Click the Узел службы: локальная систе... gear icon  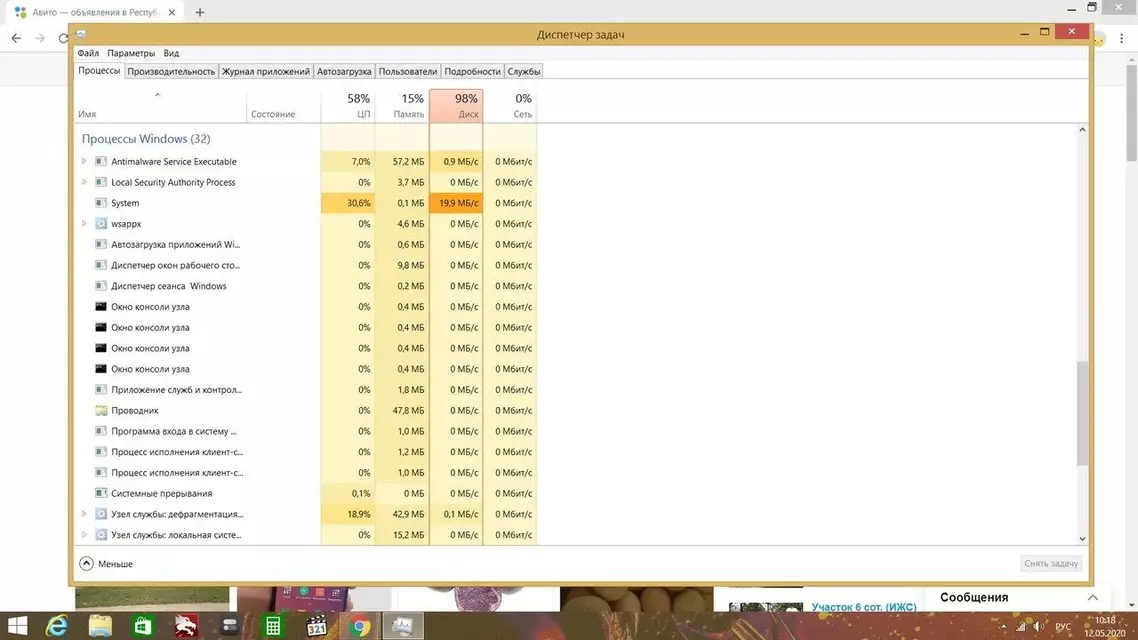pyautogui.click(x=101, y=535)
